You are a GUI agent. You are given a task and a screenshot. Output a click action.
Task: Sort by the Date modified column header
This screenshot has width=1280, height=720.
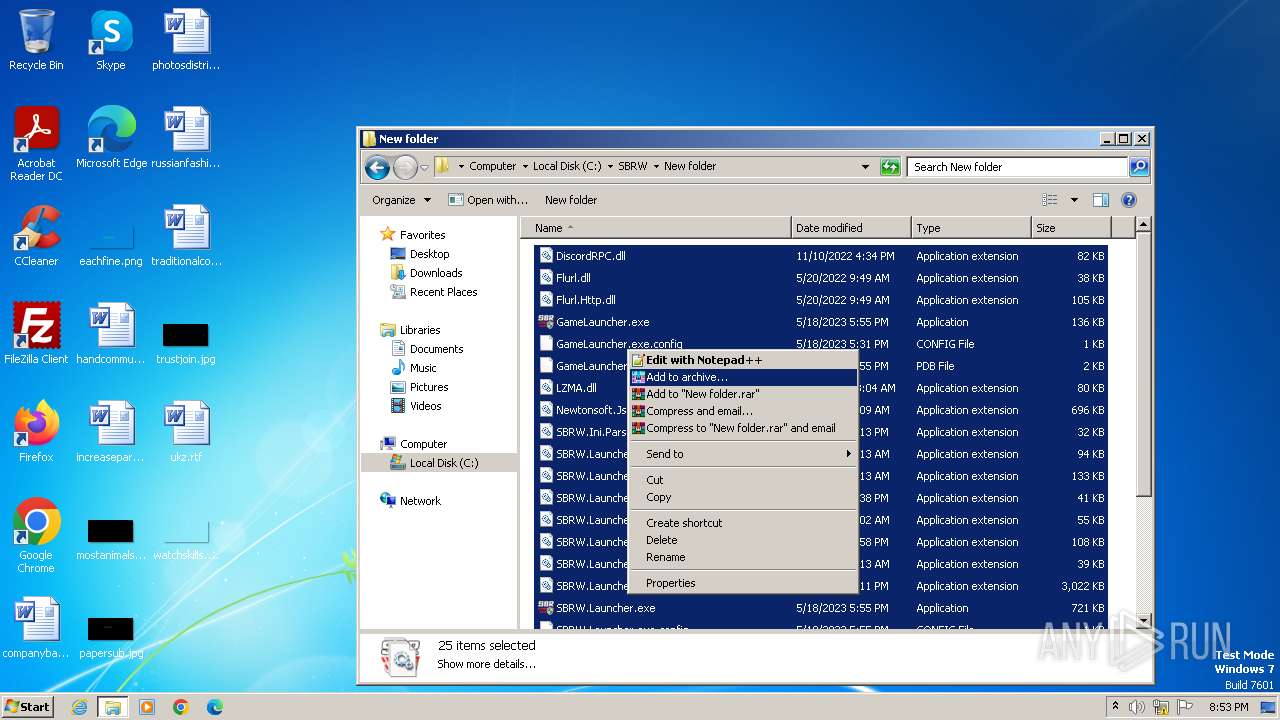point(851,228)
